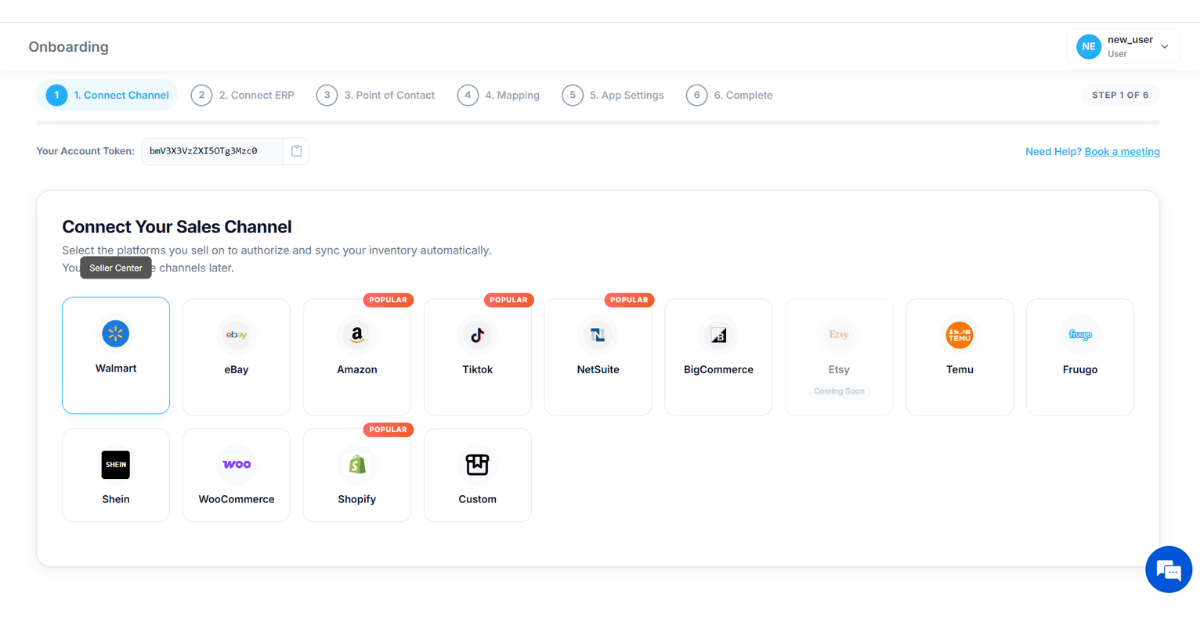This screenshot has width=1200, height=630.
Task: Copy account token with clipboard icon
Action: (297, 151)
